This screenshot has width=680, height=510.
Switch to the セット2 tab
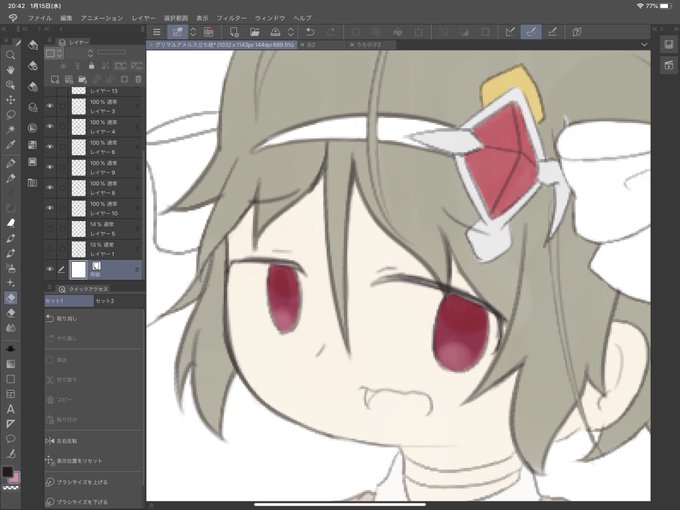point(105,301)
